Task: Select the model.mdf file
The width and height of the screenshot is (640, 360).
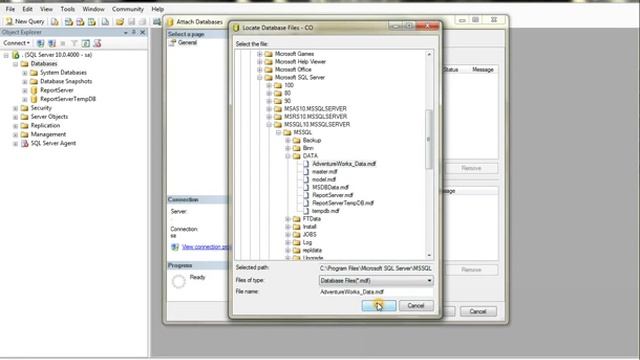Action: point(324,180)
